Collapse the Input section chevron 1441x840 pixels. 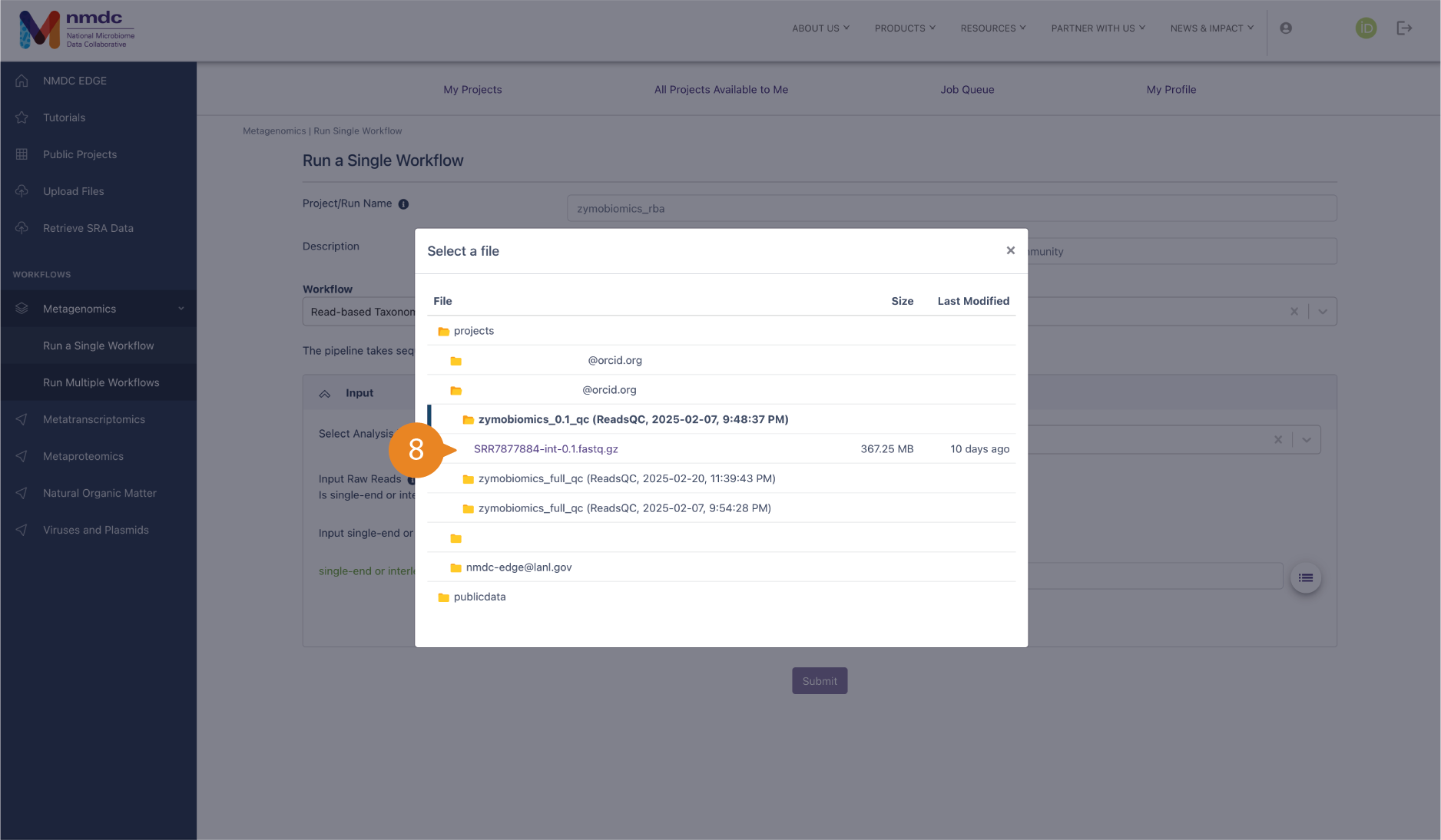click(325, 393)
